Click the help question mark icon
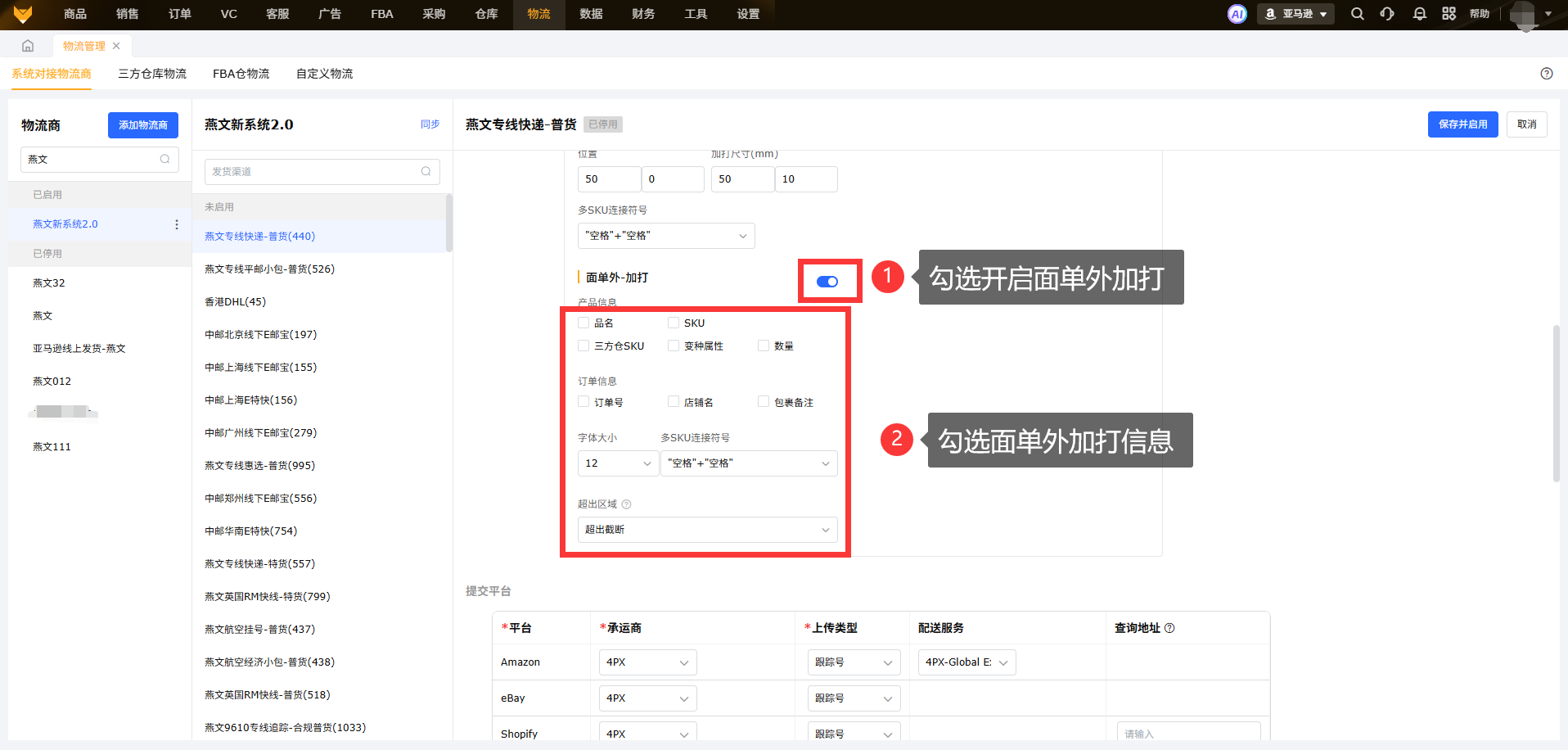This screenshot has width=1568, height=750. (1546, 74)
